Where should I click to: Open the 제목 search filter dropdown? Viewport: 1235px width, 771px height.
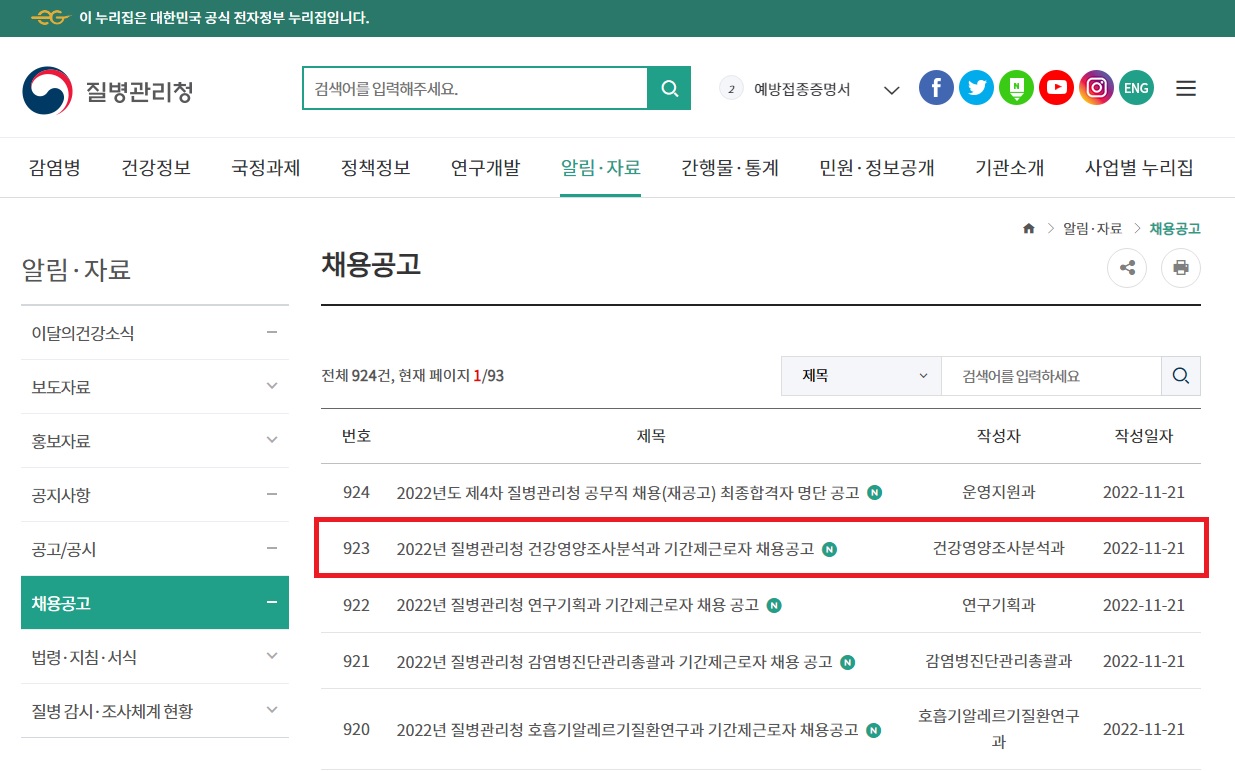click(860, 376)
